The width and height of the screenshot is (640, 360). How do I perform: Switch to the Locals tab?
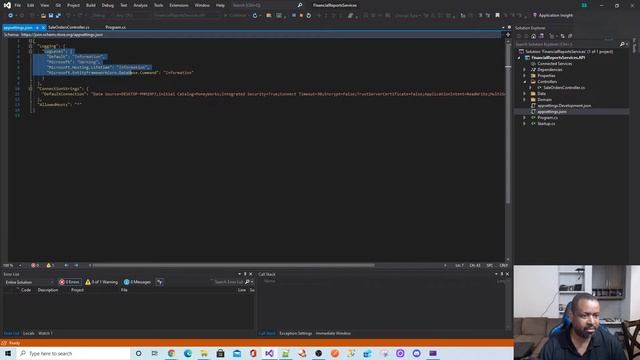(29, 333)
